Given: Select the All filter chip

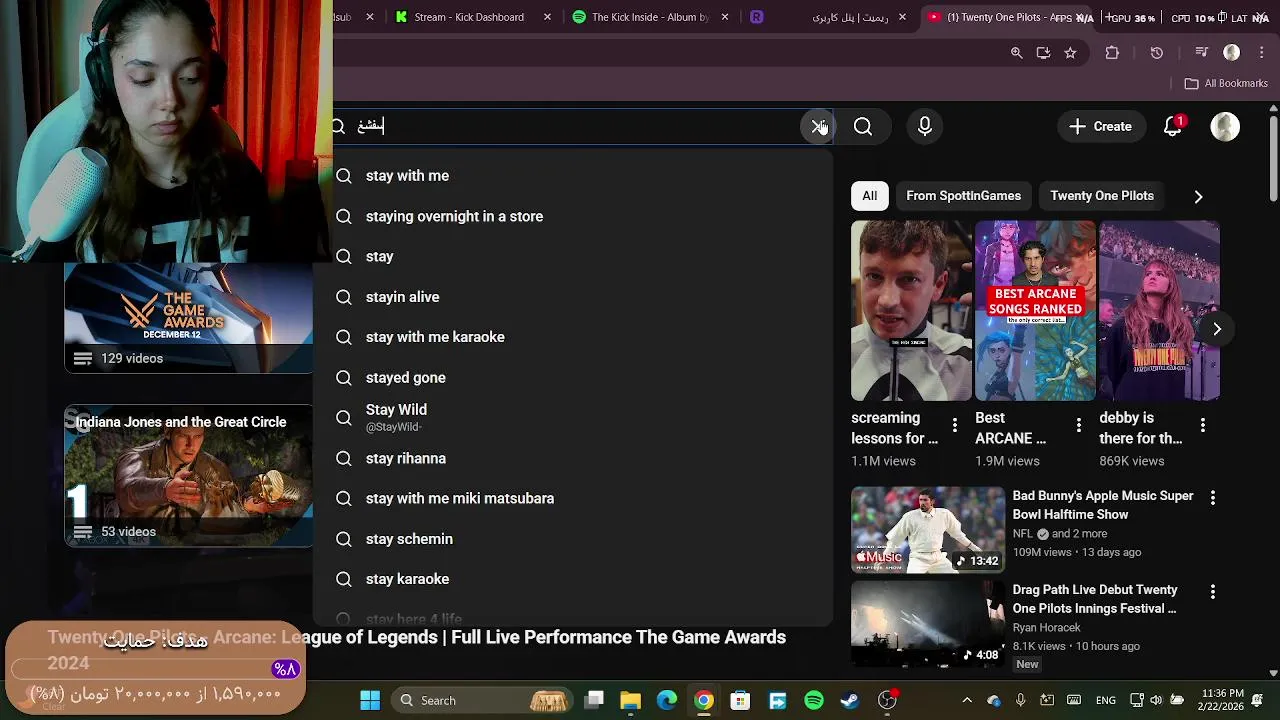Looking at the screenshot, I should pos(870,196).
